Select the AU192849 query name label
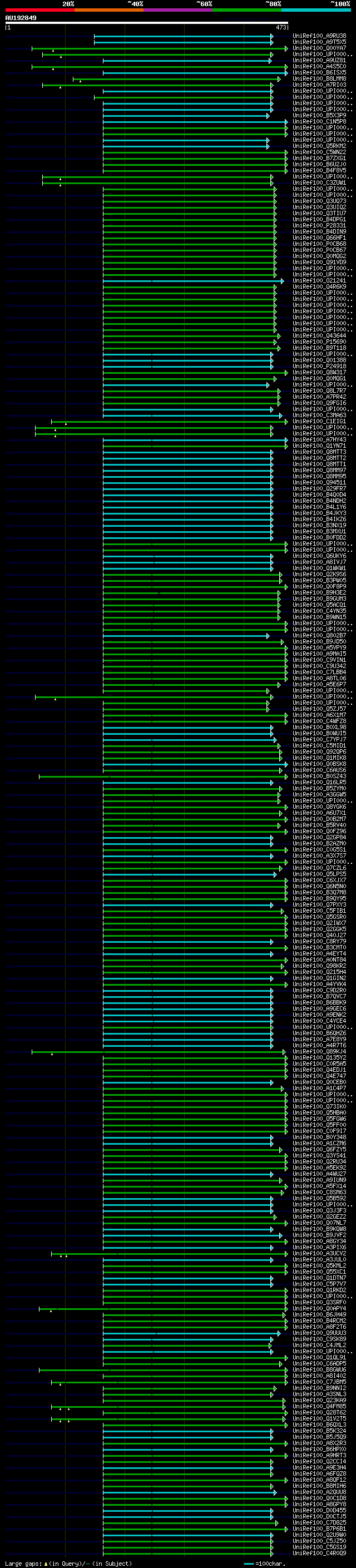 pos(21,18)
